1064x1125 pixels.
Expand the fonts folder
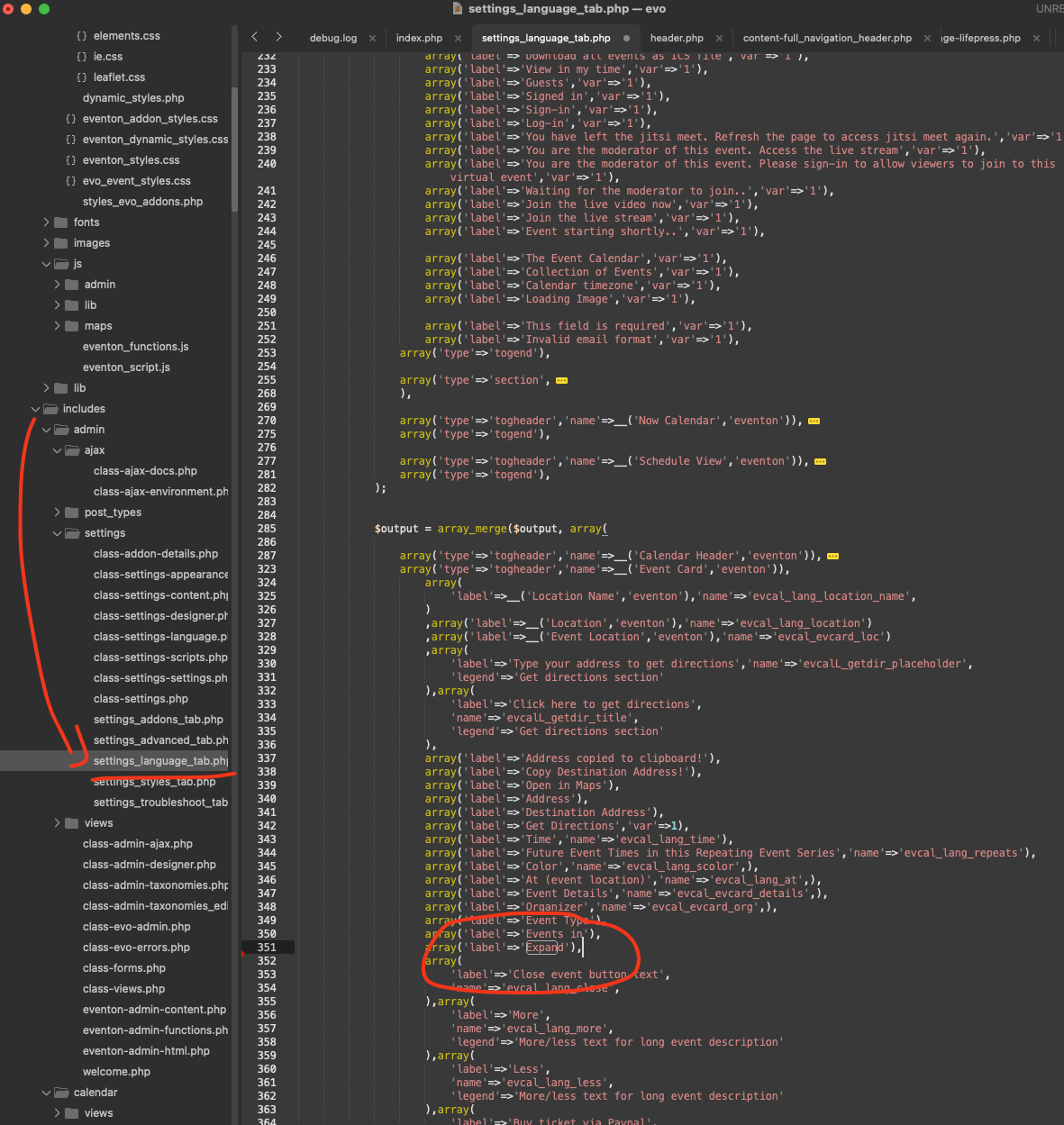[x=47, y=222]
